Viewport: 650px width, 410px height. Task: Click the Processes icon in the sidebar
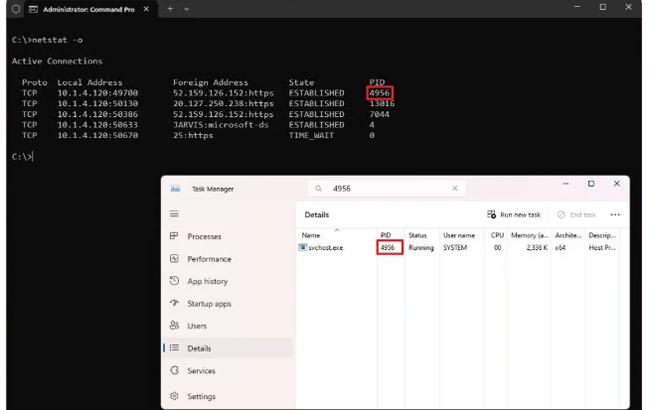click(x=174, y=236)
